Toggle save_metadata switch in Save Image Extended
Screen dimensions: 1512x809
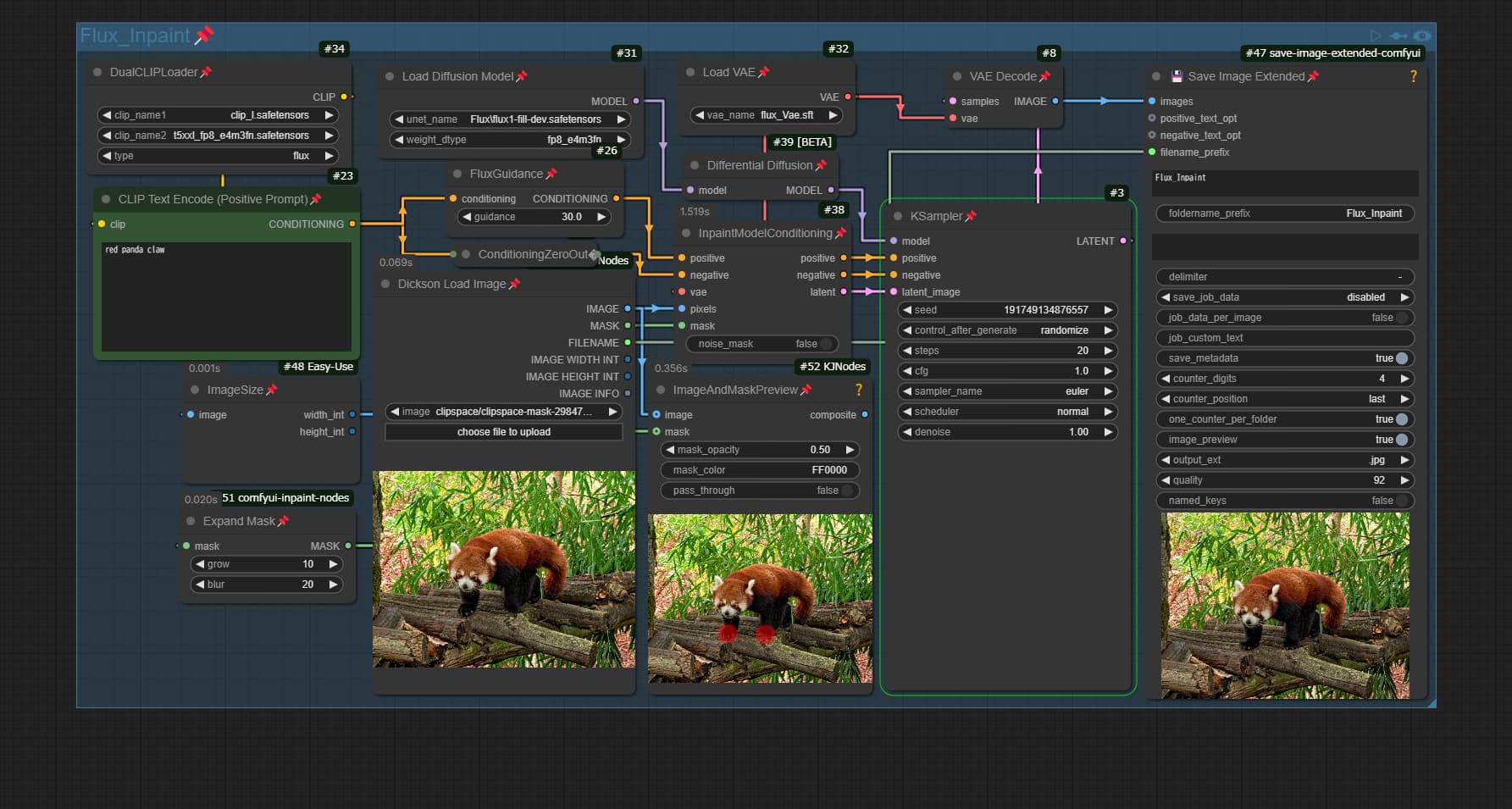coord(1401,358)
